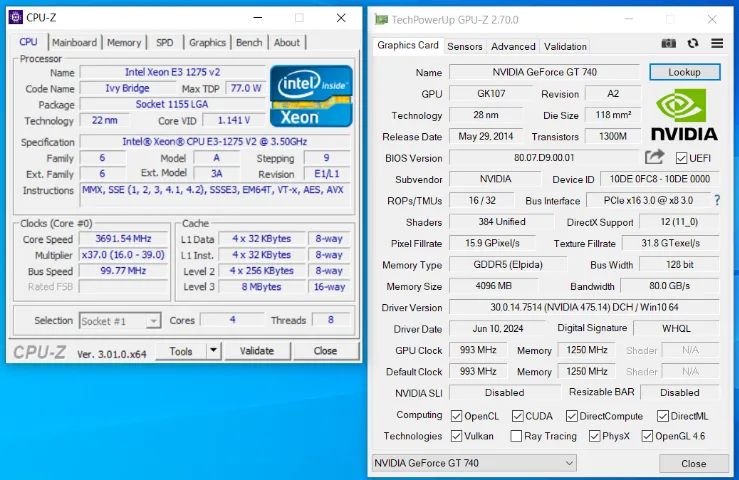Image resolution: width=739 pixels, height=480 pixels.
Task: Toggle the OpenGL 4.6 checkbox
Action: (647, 436)
